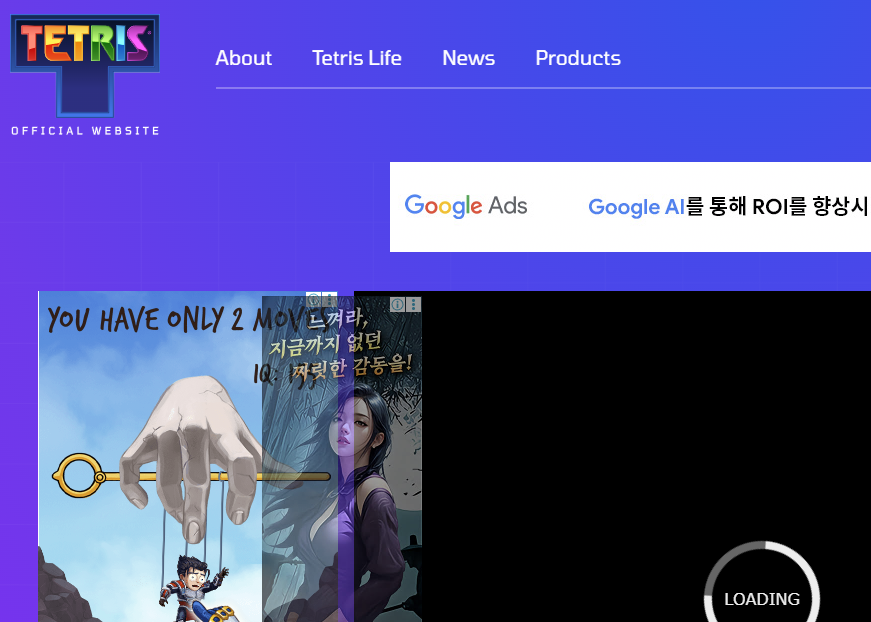Open the Products menu
The height and width of the screenshot is (622, 871).
click(x=578, y=58)
